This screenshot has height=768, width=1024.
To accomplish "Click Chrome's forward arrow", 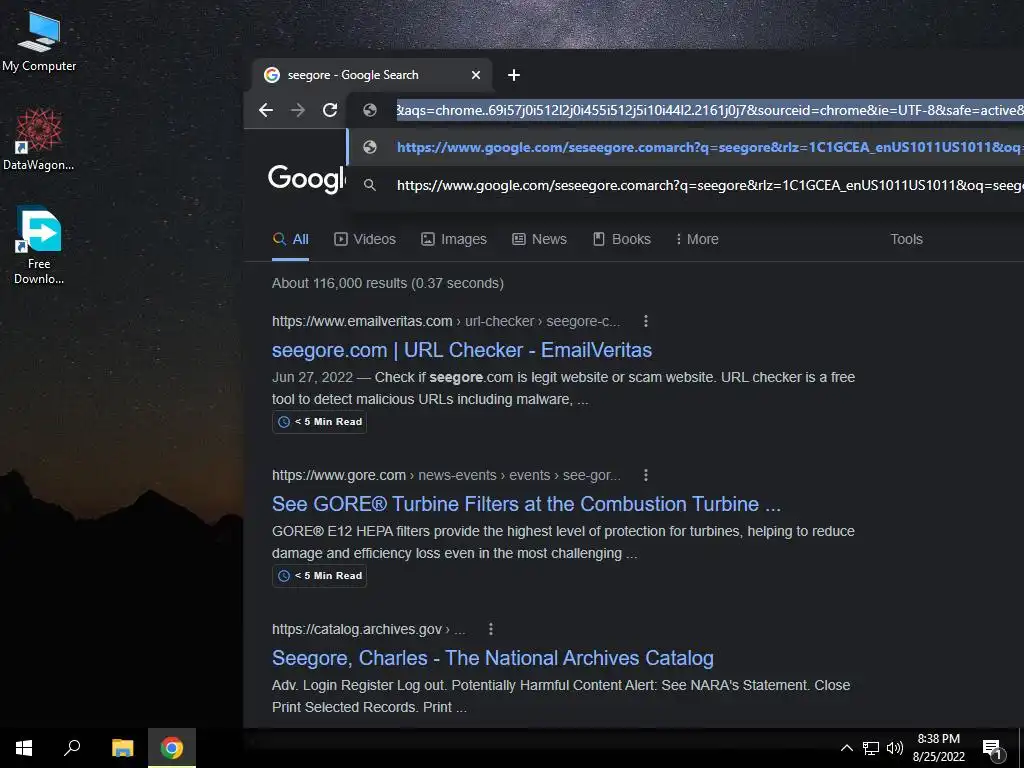I will (298, 110).
